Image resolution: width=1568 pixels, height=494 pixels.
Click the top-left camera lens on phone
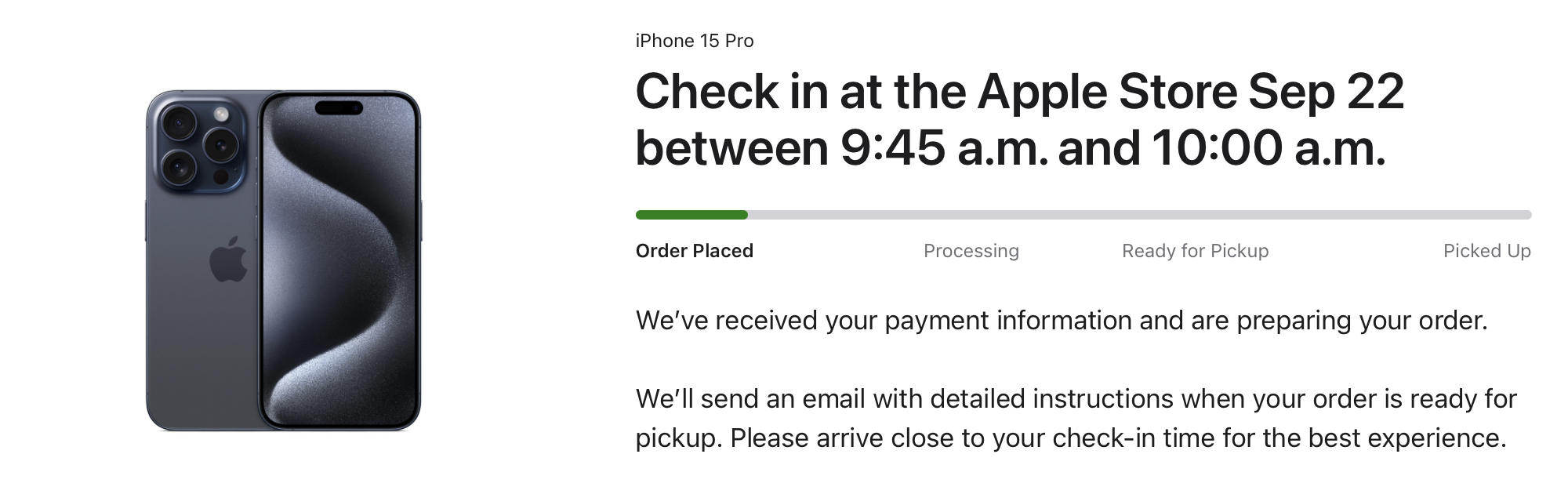coord(180,122)
